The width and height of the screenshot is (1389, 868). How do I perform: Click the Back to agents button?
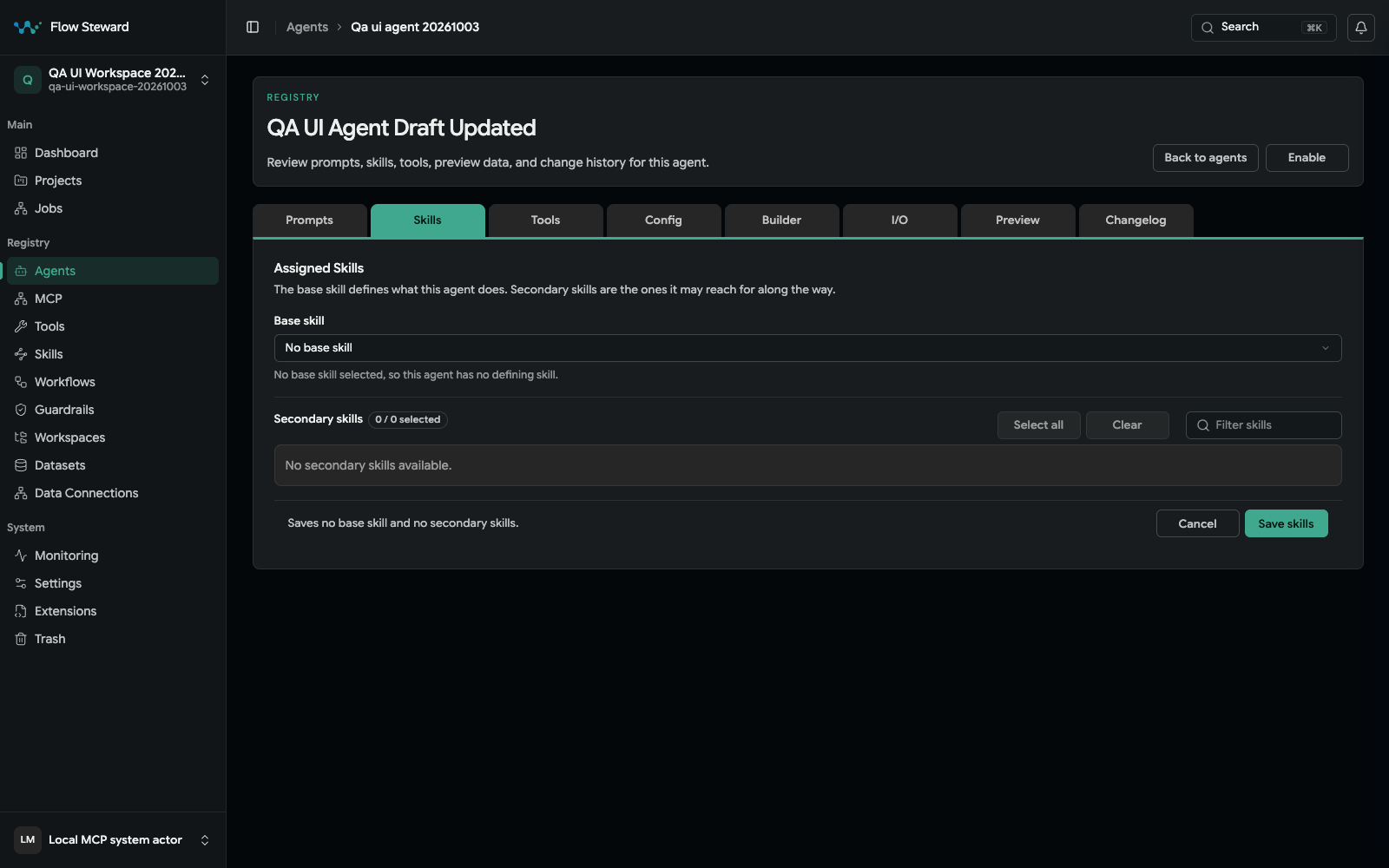point(1206,158)
